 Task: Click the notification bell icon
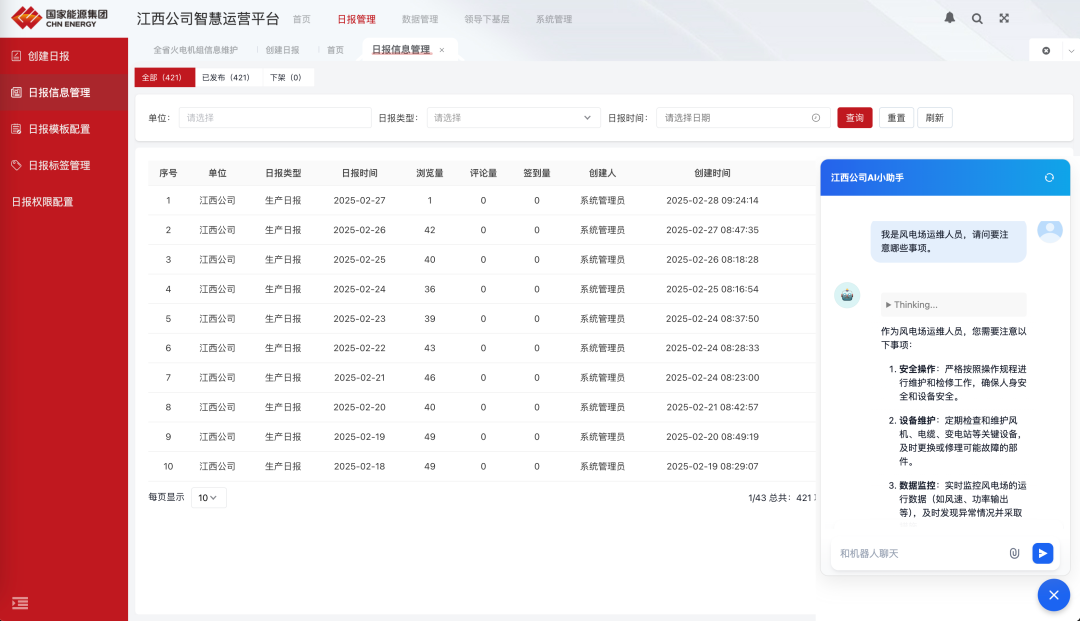(949, 18)
